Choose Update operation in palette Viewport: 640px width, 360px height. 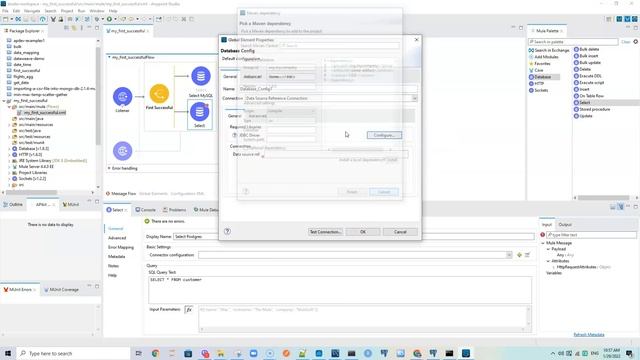(583, 116)
